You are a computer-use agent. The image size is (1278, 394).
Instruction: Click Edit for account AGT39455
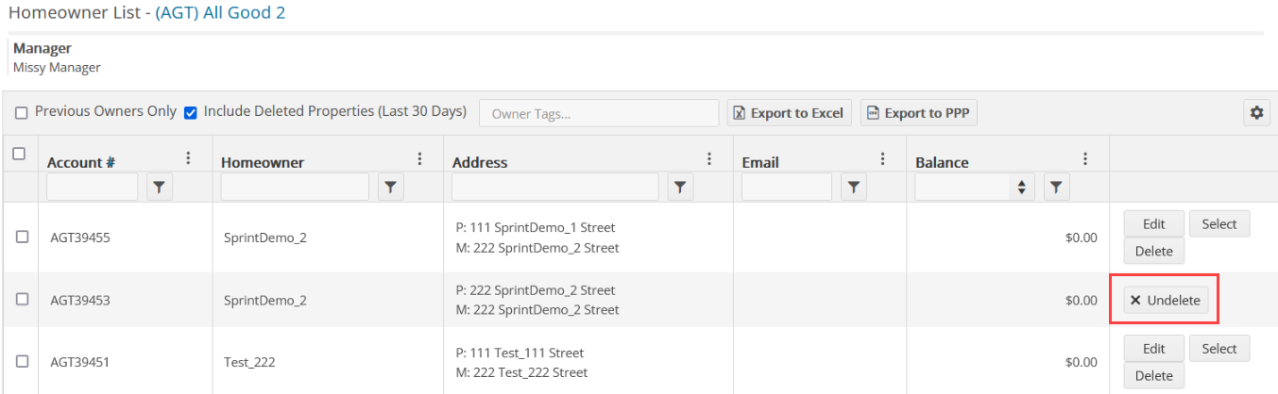pos(1154,224)
